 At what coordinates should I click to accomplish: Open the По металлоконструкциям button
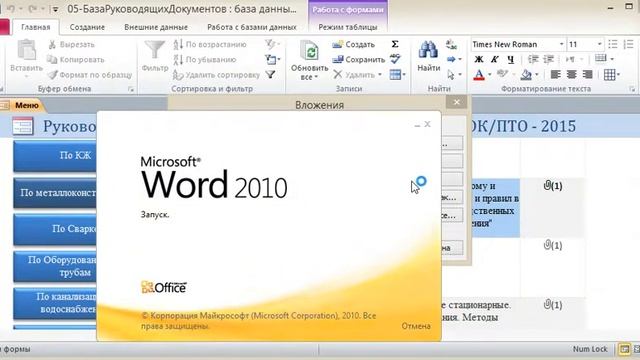click(x=55, y=193)
